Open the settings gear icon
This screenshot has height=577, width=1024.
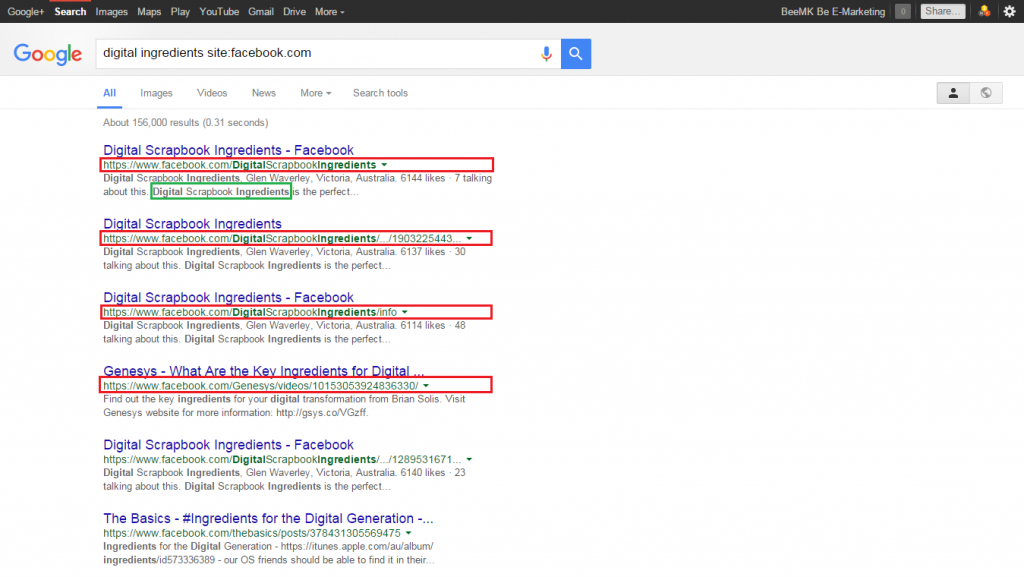click(x=1009, y=12)
